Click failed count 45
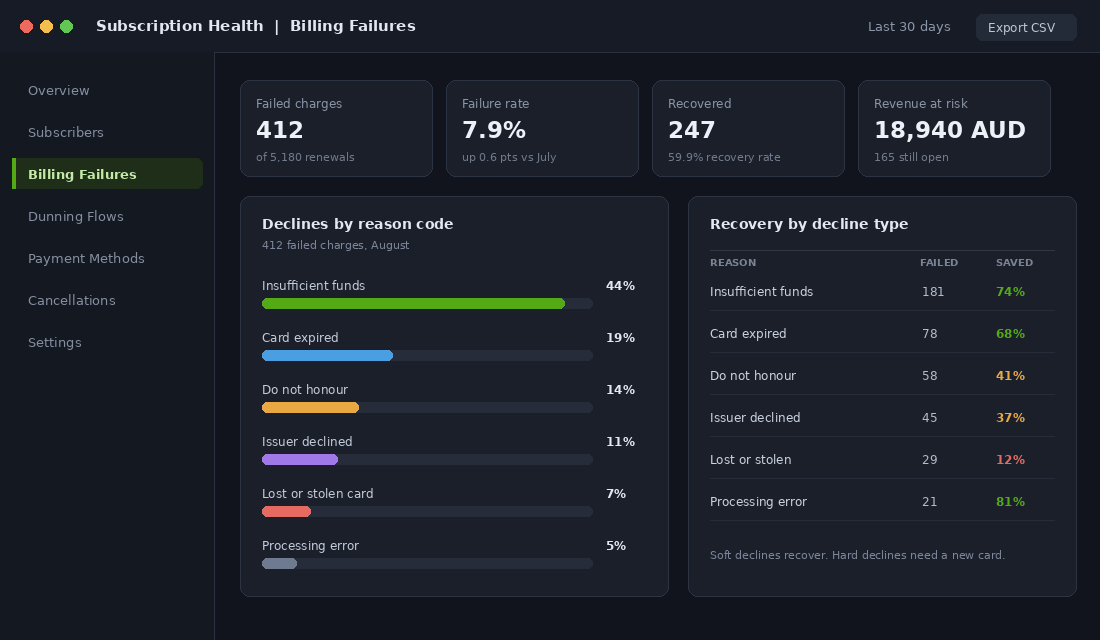The width and height of the screenshot is (1100, 640). pos(930,418)
